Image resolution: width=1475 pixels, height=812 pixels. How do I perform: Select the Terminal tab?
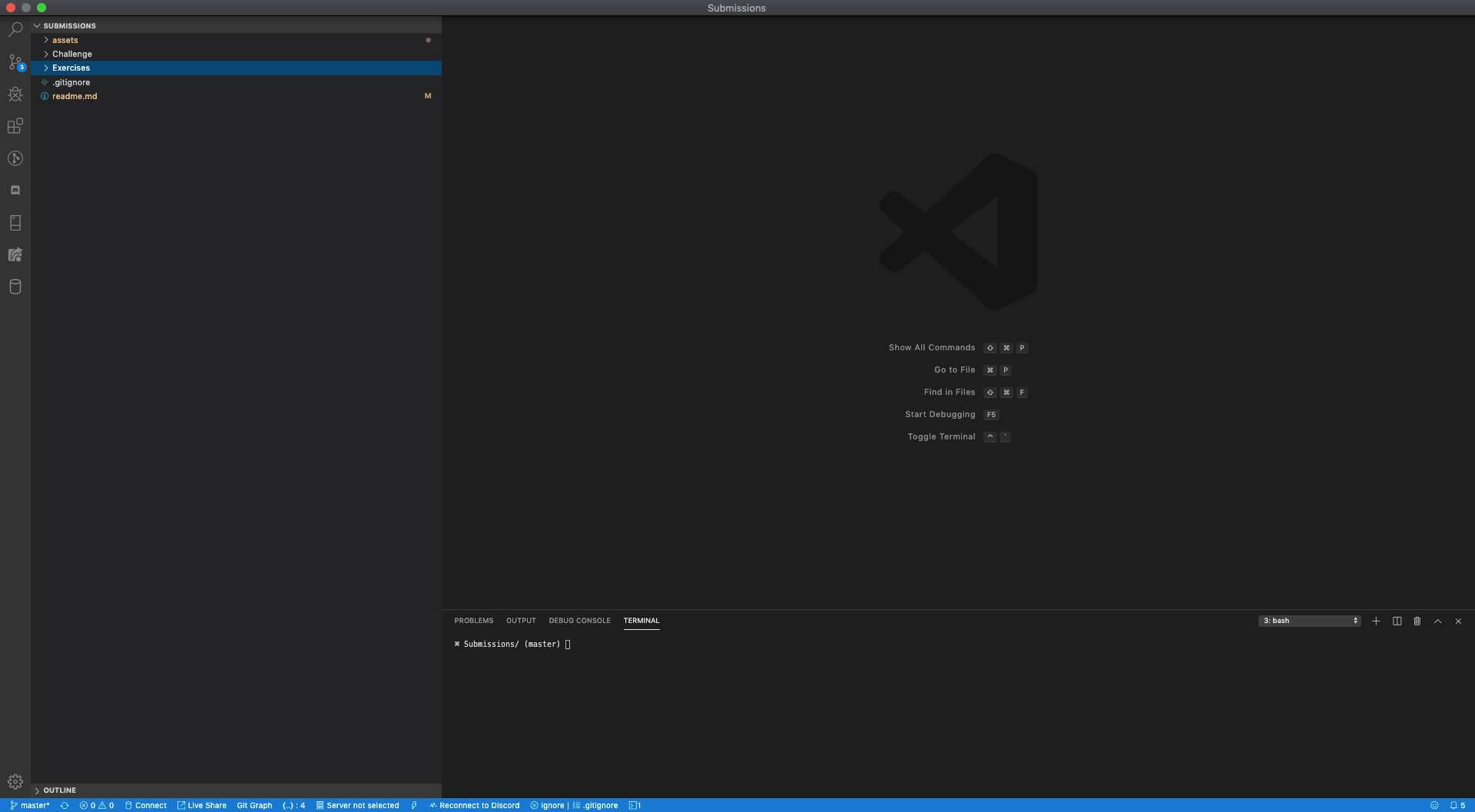[641, 621]
